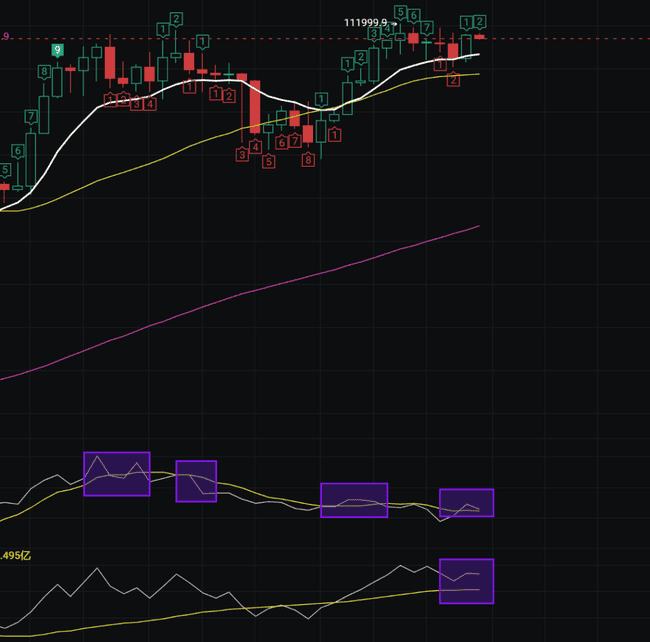Select the green 3 marker before the peak
Screen dimensions: 650x642
click(x=374, y=34)
